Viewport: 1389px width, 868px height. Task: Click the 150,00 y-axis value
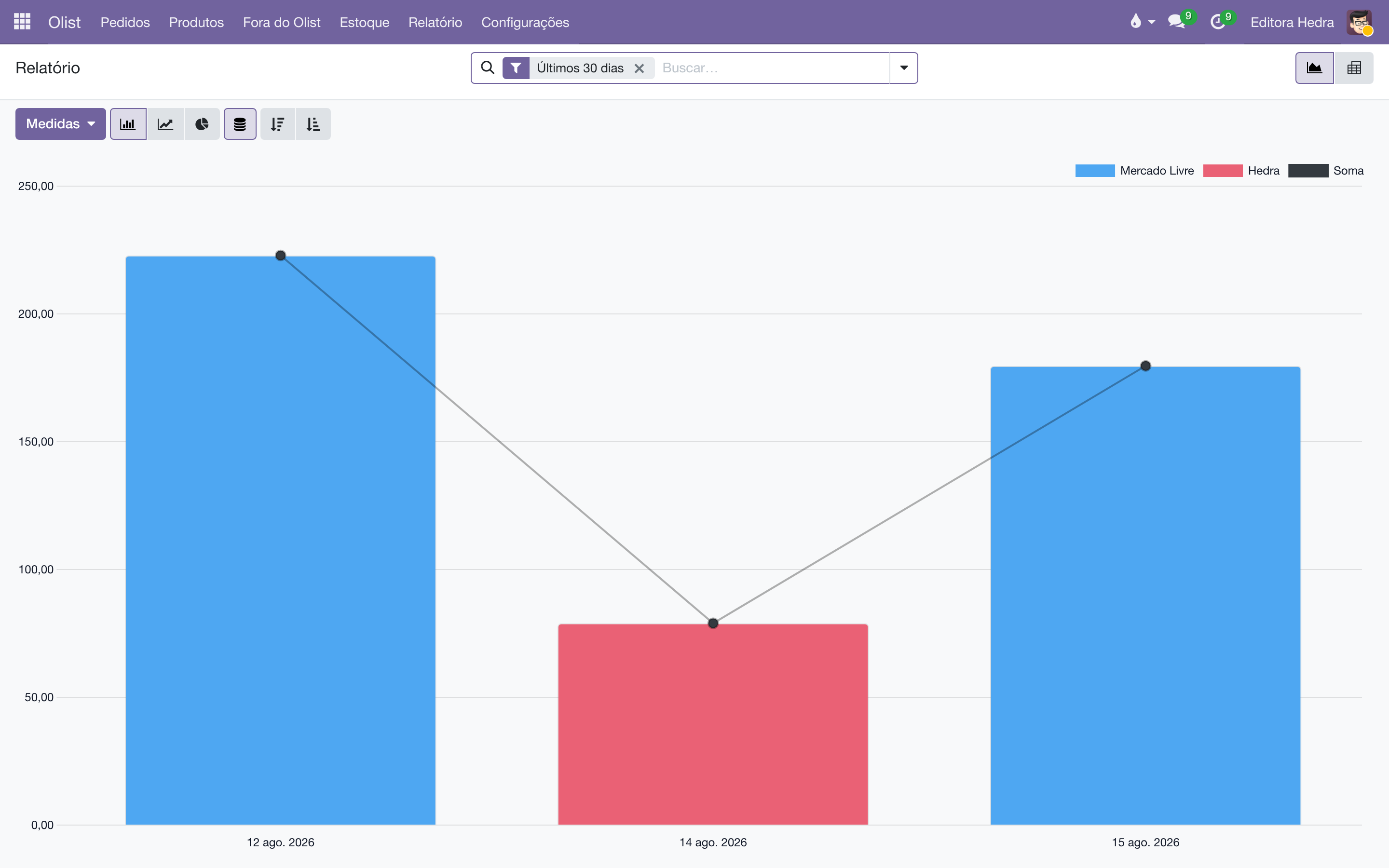pyautogui.click(x=36, y=441)
